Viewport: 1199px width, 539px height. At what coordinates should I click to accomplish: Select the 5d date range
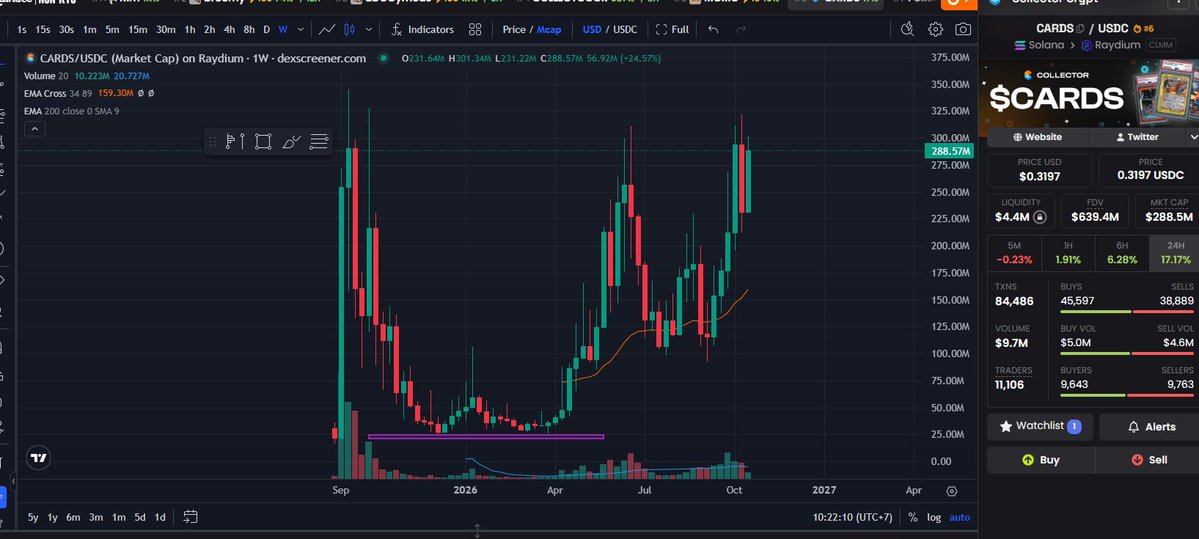(140, 518)
